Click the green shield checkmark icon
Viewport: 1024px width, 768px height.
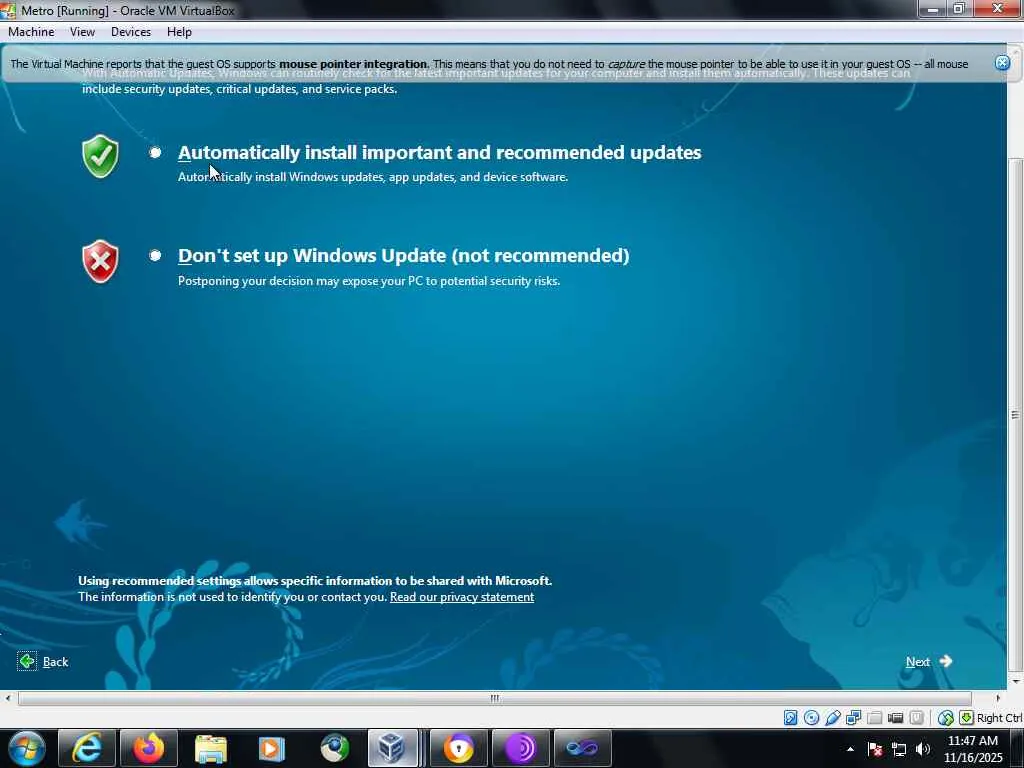tap(100, 156)
